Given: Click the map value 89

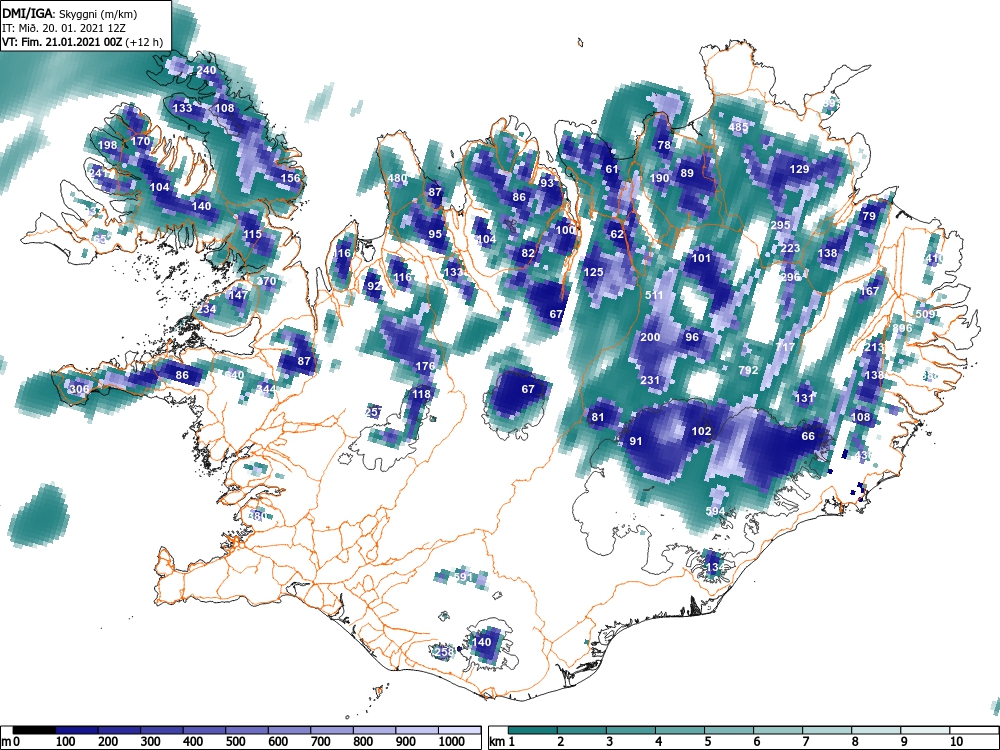Looking at the screenshot, I should click(x=687, y=173).
